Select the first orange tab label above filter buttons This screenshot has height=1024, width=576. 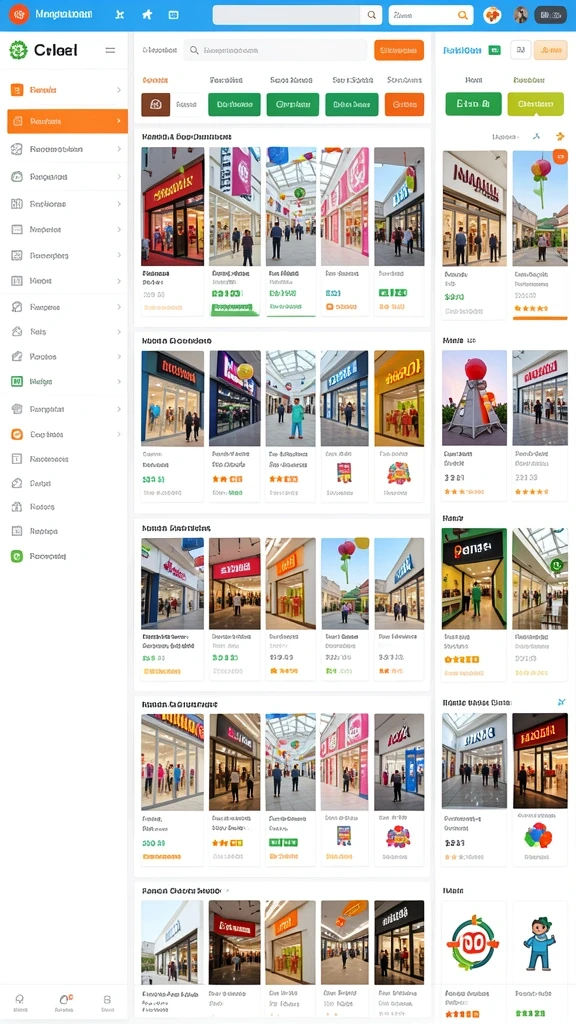coord(155,80)
